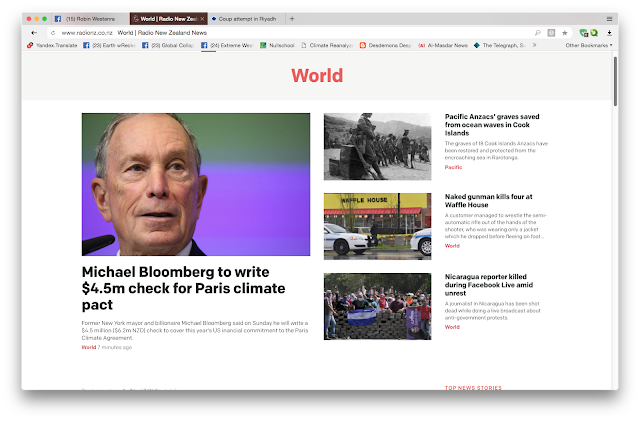Image resolution: width=640 pixels, height=421 pixels.
Task: Expand hidden bookmarks with the double chevron
Action: [534, 45]
